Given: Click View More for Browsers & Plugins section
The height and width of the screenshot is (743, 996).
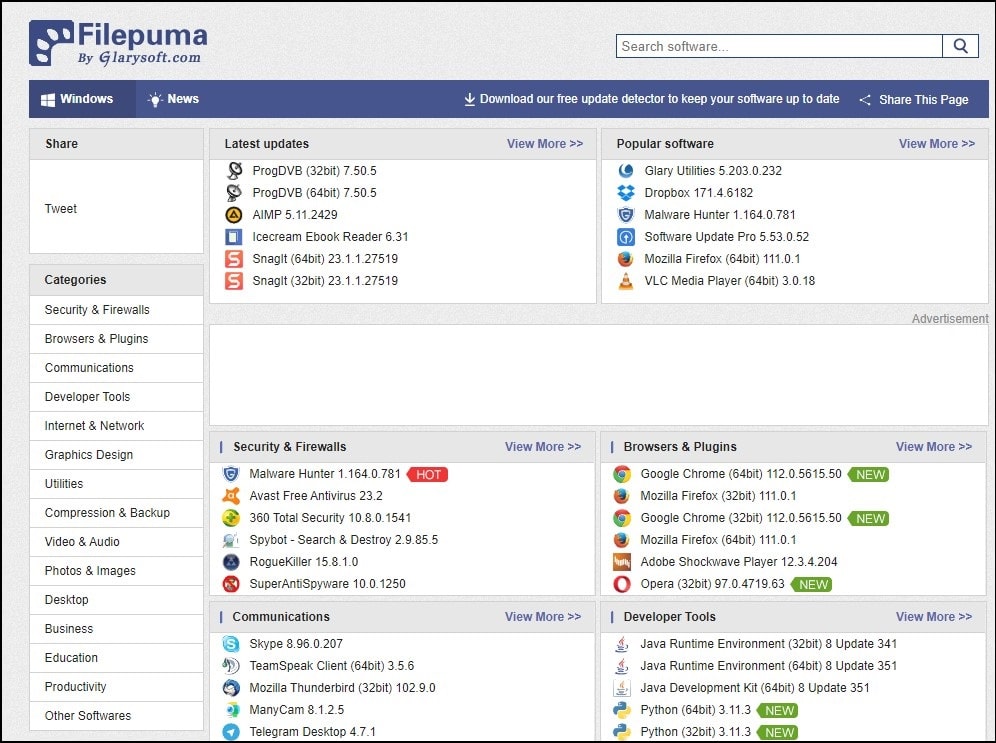Looking at the screenshot, I should coord(934,446).
